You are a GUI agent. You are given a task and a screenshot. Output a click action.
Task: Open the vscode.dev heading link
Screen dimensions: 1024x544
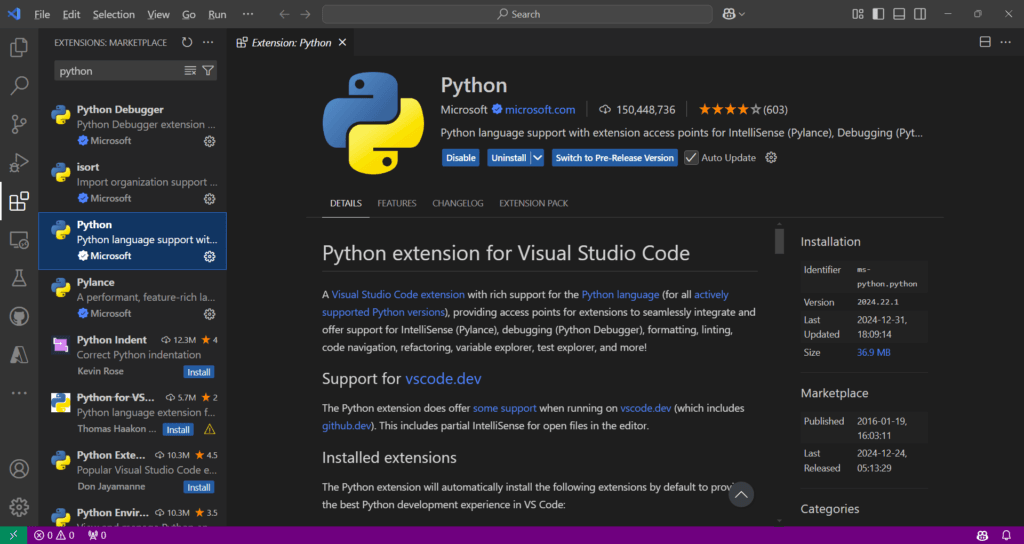point(443,379)
